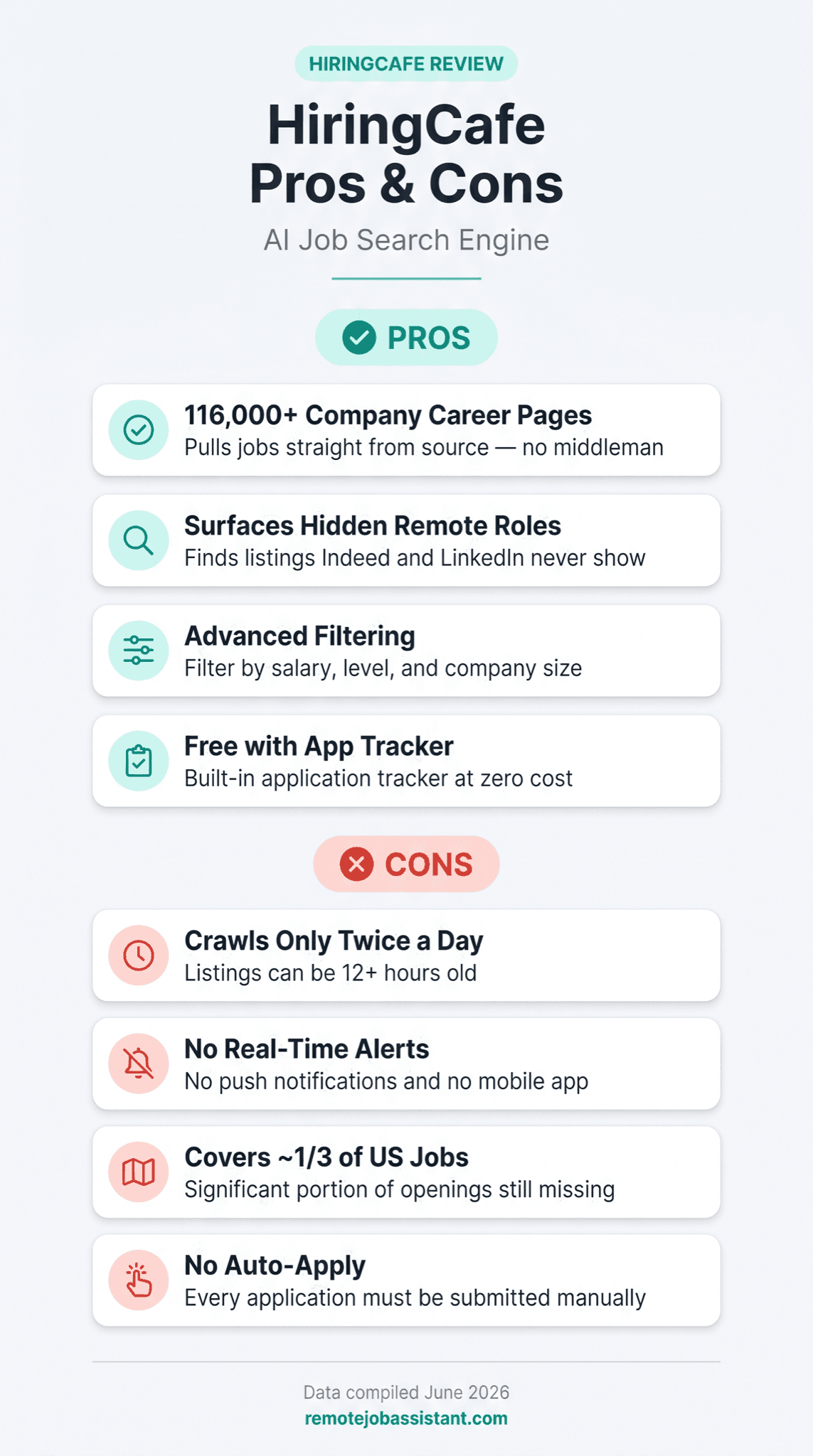Image resolution: width=813 pixels, height=1456 pixels.
Task: Click the tapping hand icon for No Auto-Apply
Action: click(x=139, y=1280)
